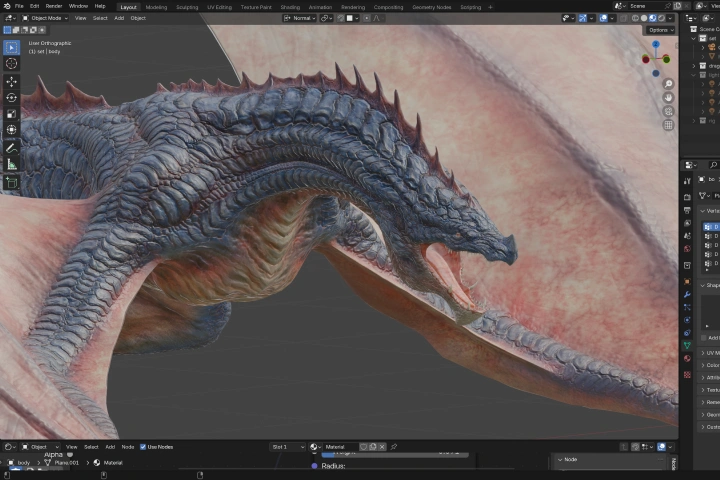This screenshot has height=480, width=720.
Task: Switch to rendered viewport shading
Action: (x=662, y=18)
